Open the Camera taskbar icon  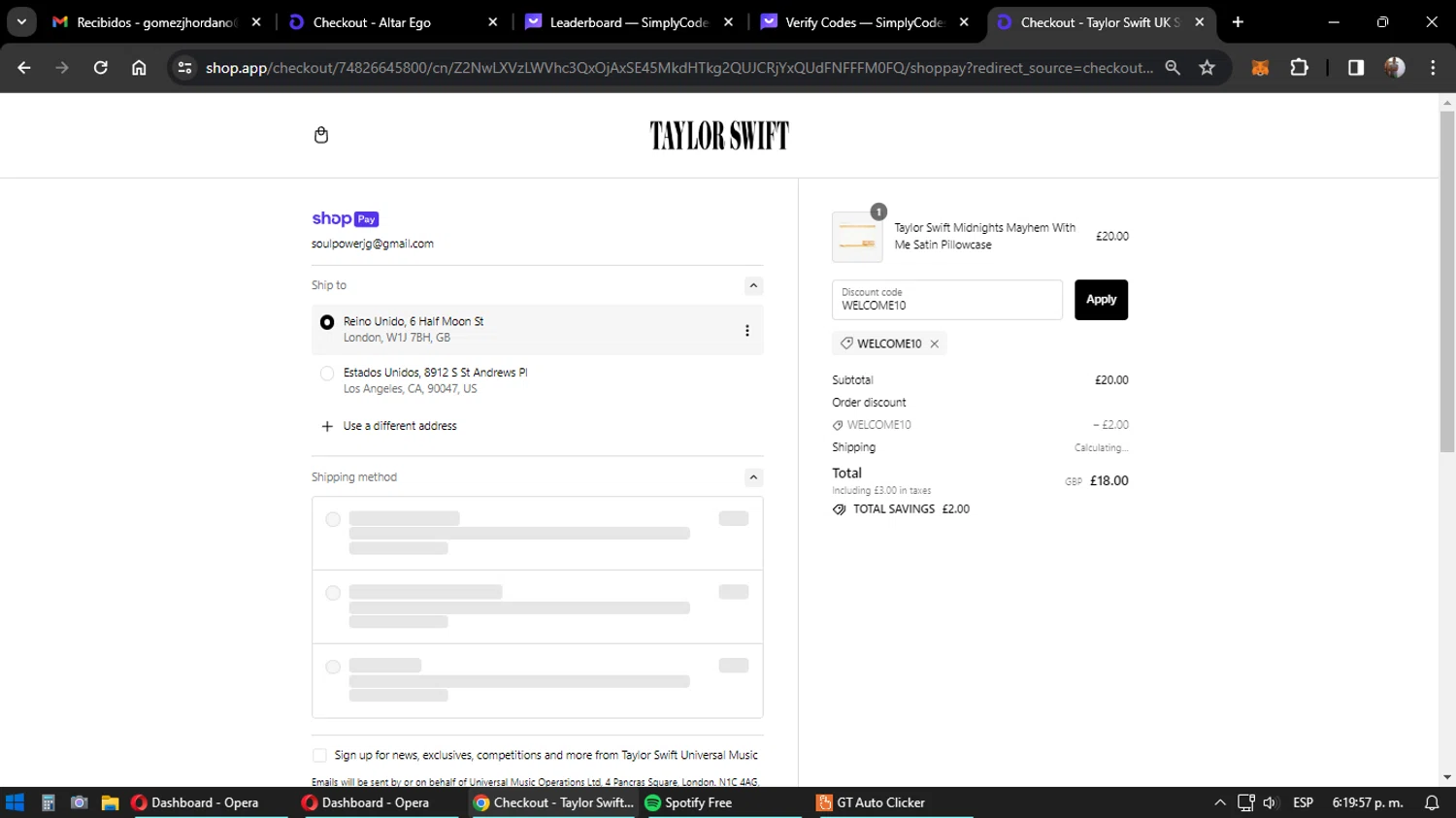coord(80,802)
